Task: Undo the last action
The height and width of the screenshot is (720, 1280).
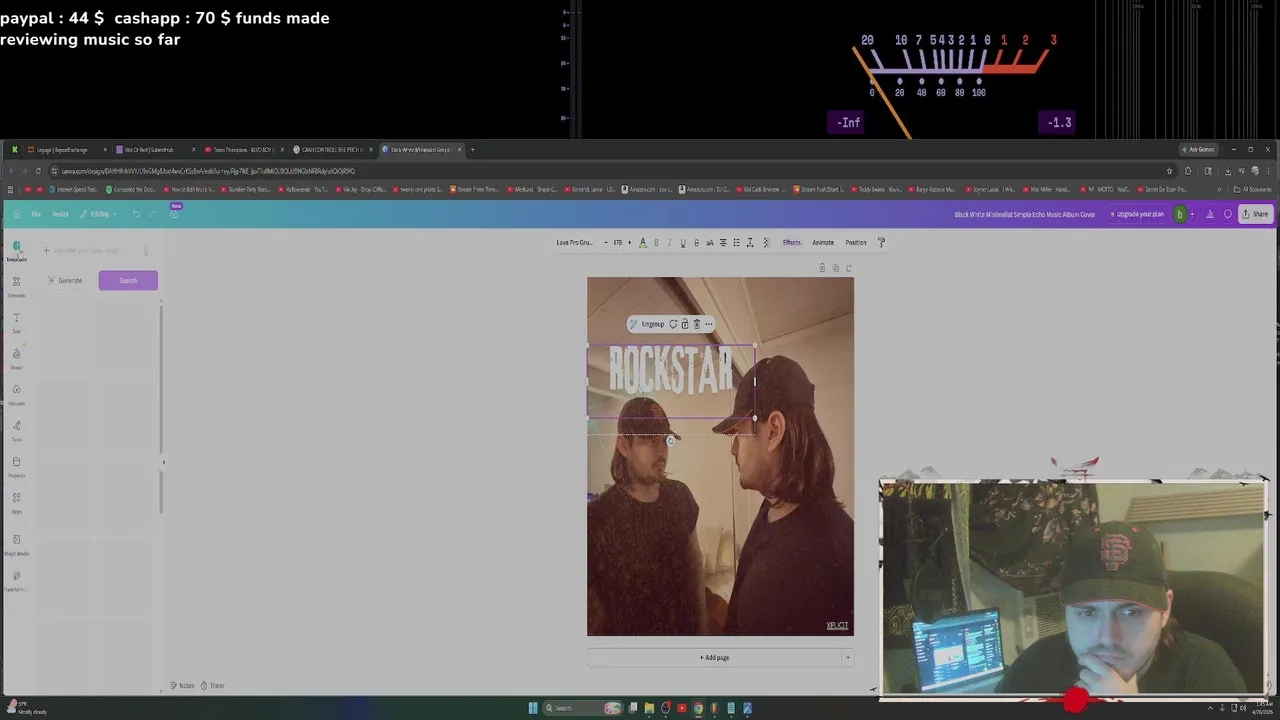Action: pos(136,214)
